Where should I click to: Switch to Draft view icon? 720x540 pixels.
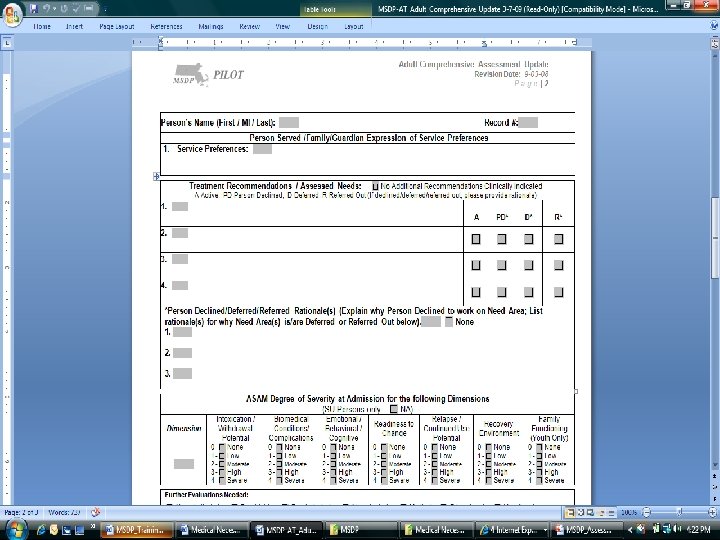tap(611, 512)
